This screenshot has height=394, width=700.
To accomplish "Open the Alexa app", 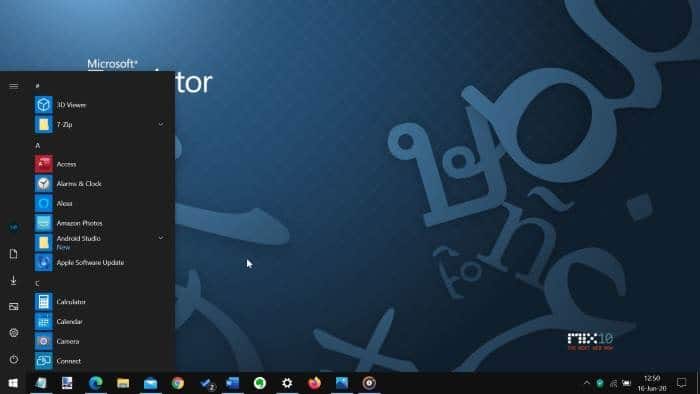I will 100,203.
